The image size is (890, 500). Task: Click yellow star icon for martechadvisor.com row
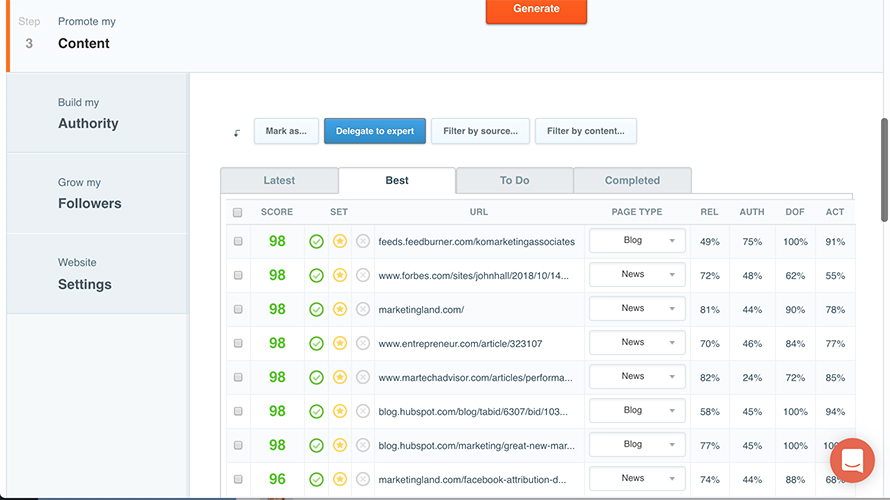pos(339,378)
